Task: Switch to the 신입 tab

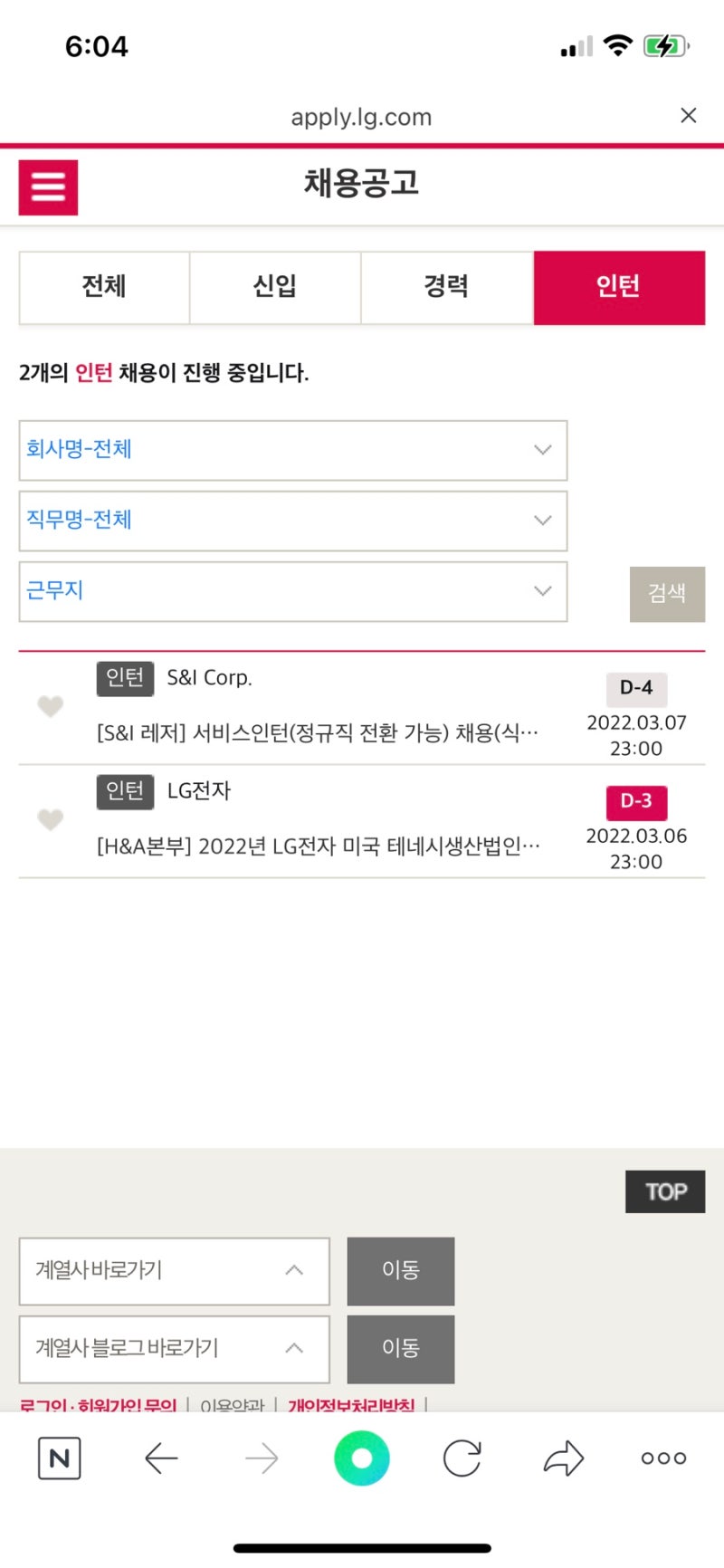Action: [275, 287]
